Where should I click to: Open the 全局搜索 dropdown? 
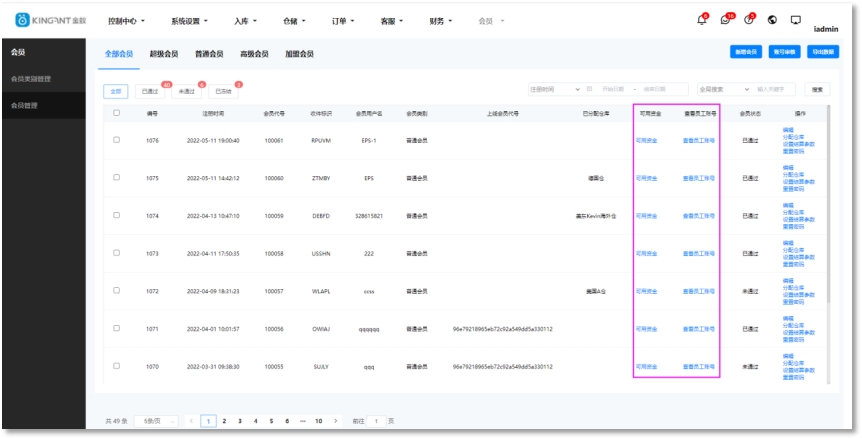pyautogui.click(x=719, y=89)
